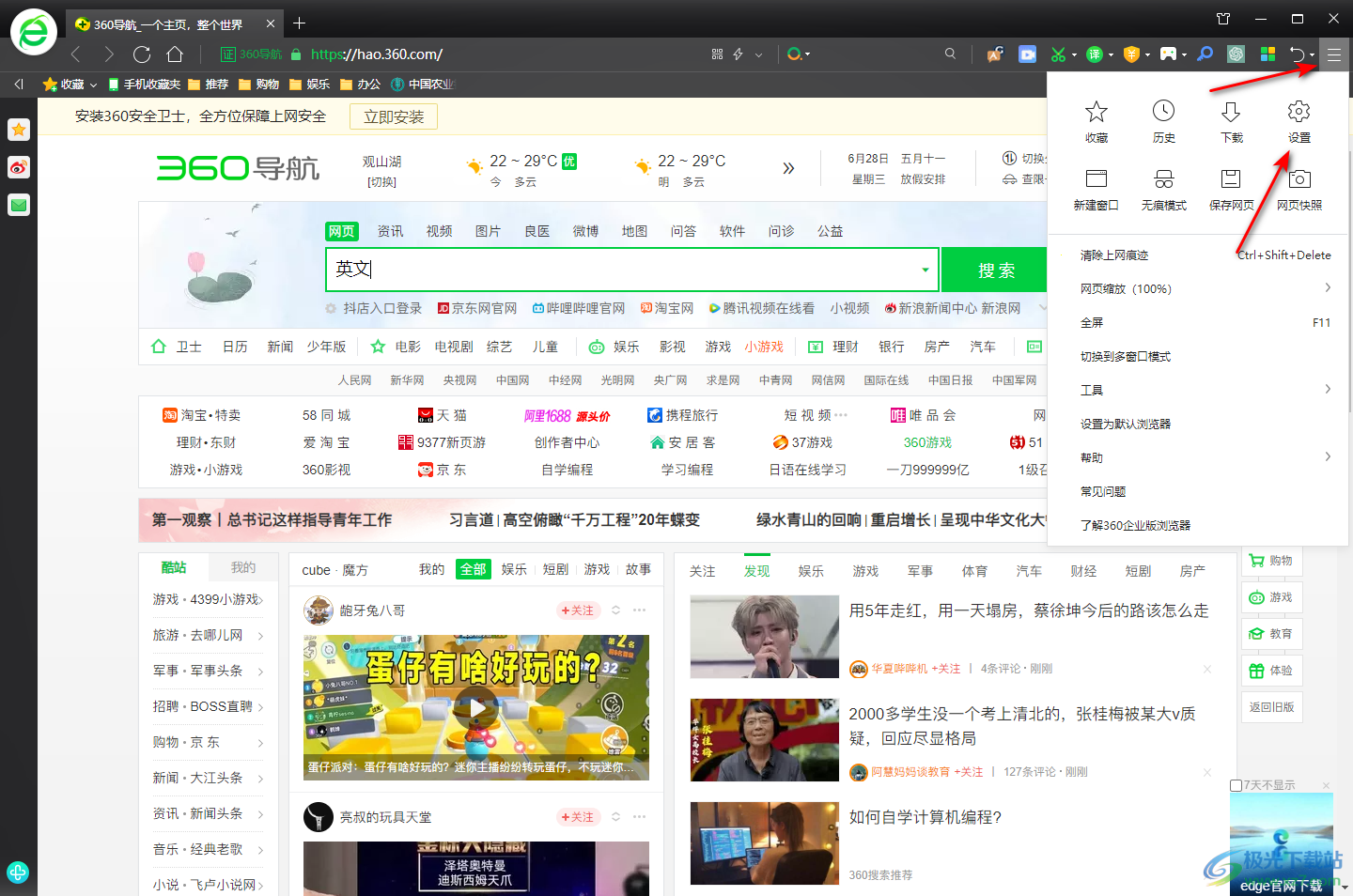
Task: Click the 网页快照 camera icon
Action: 1299,178
